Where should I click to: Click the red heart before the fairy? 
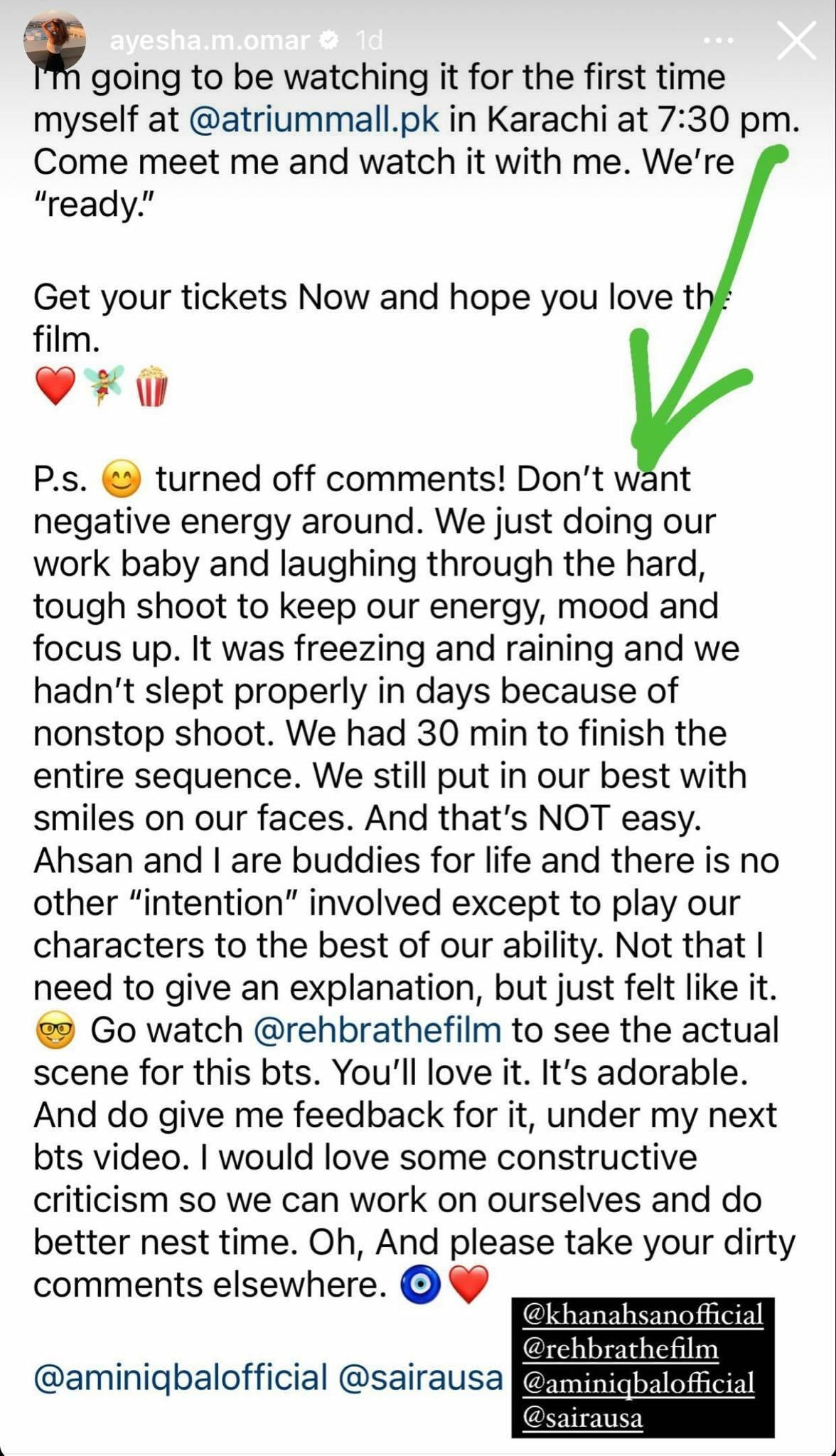tap(55, 386)
